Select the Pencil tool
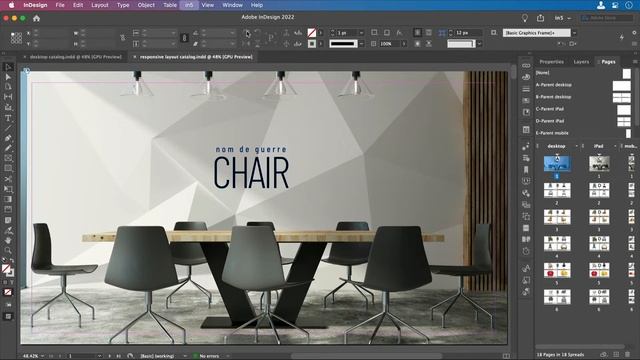 [8, 148]
